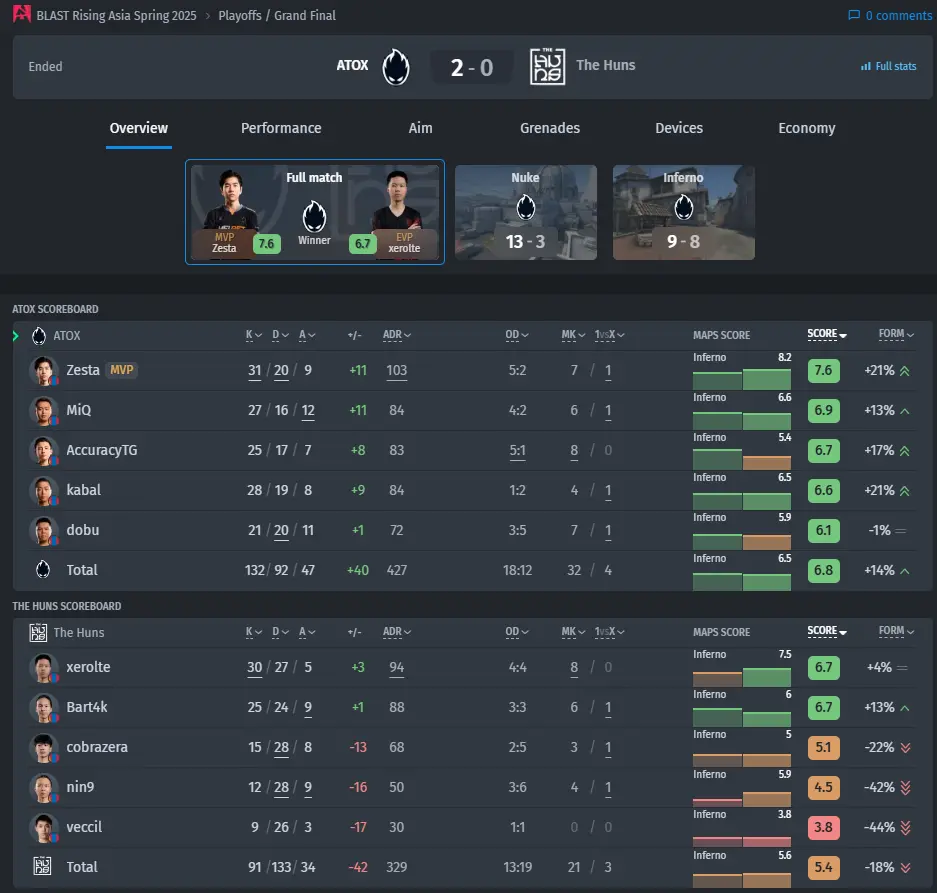
Task: Click Zesta's 7.6 score badge in scoreboard
Action: [823, 371]
